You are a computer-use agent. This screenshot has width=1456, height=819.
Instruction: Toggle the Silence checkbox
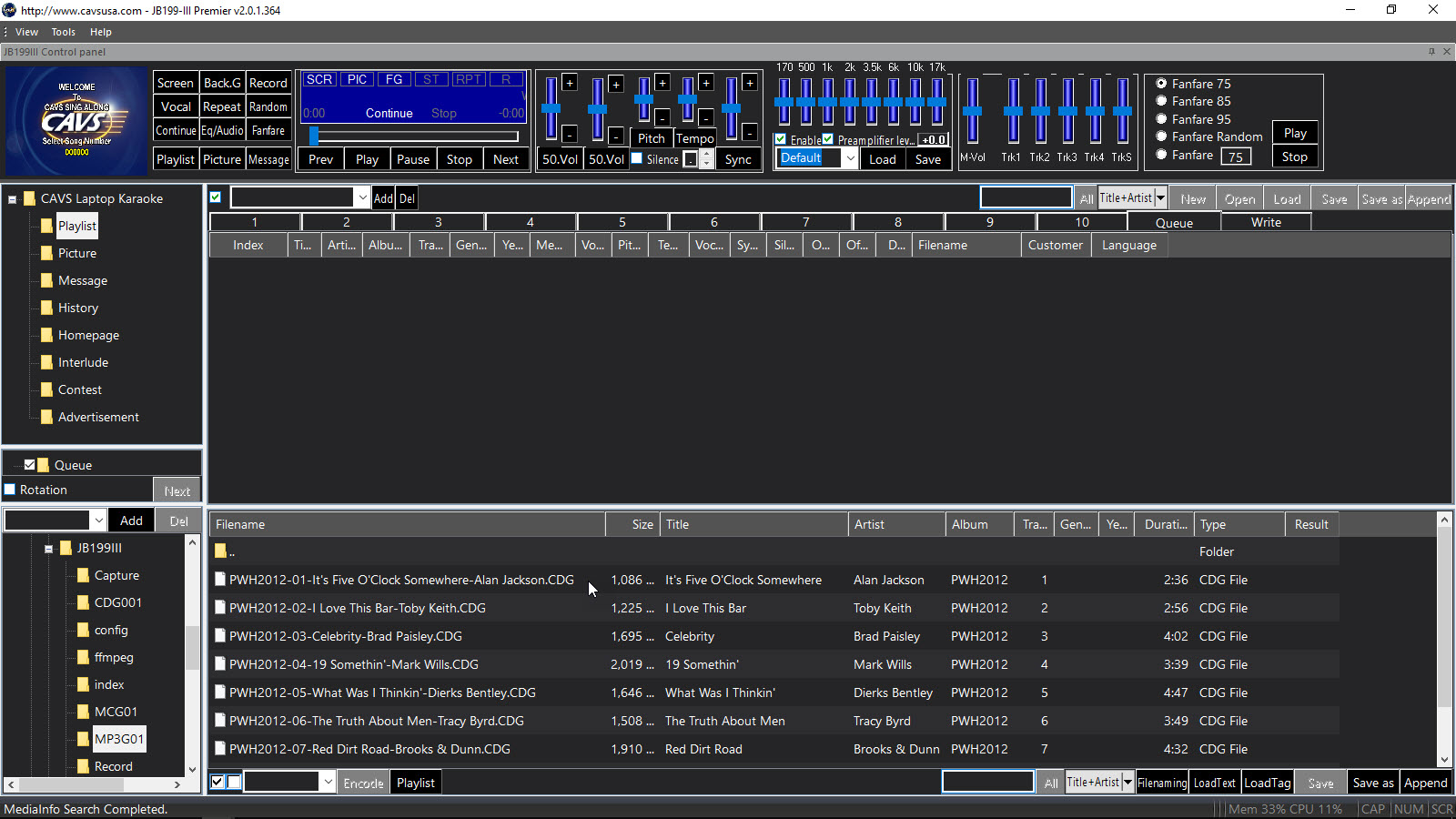[x=637, y=158]
